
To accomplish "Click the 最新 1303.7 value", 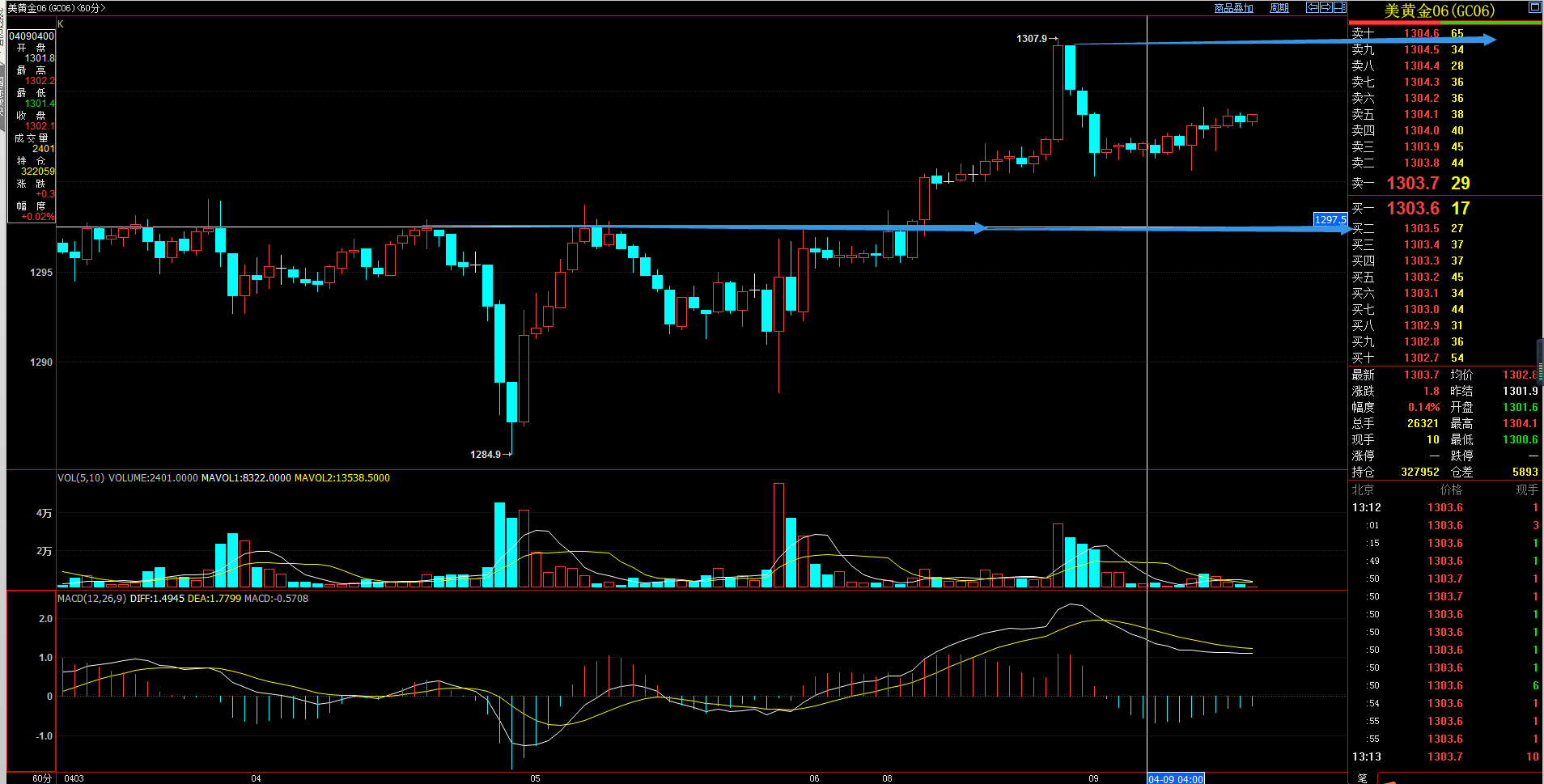I will (1421, 375).
